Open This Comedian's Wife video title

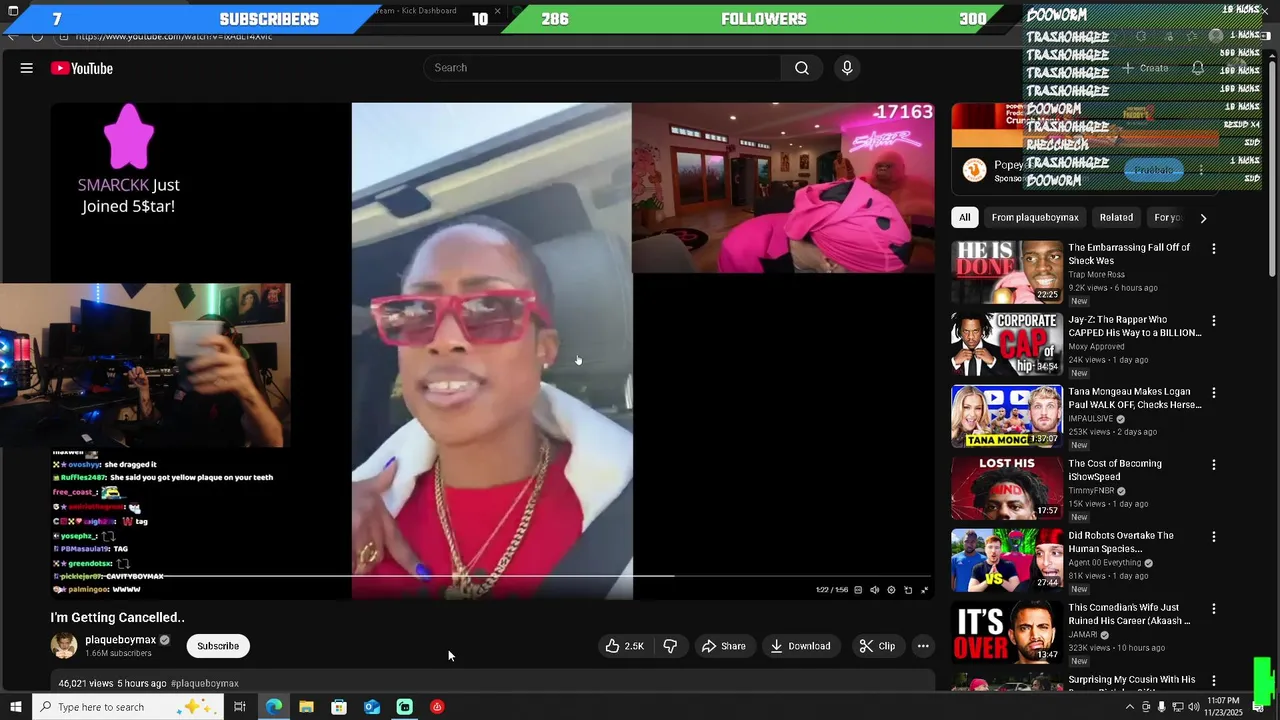1129,614
